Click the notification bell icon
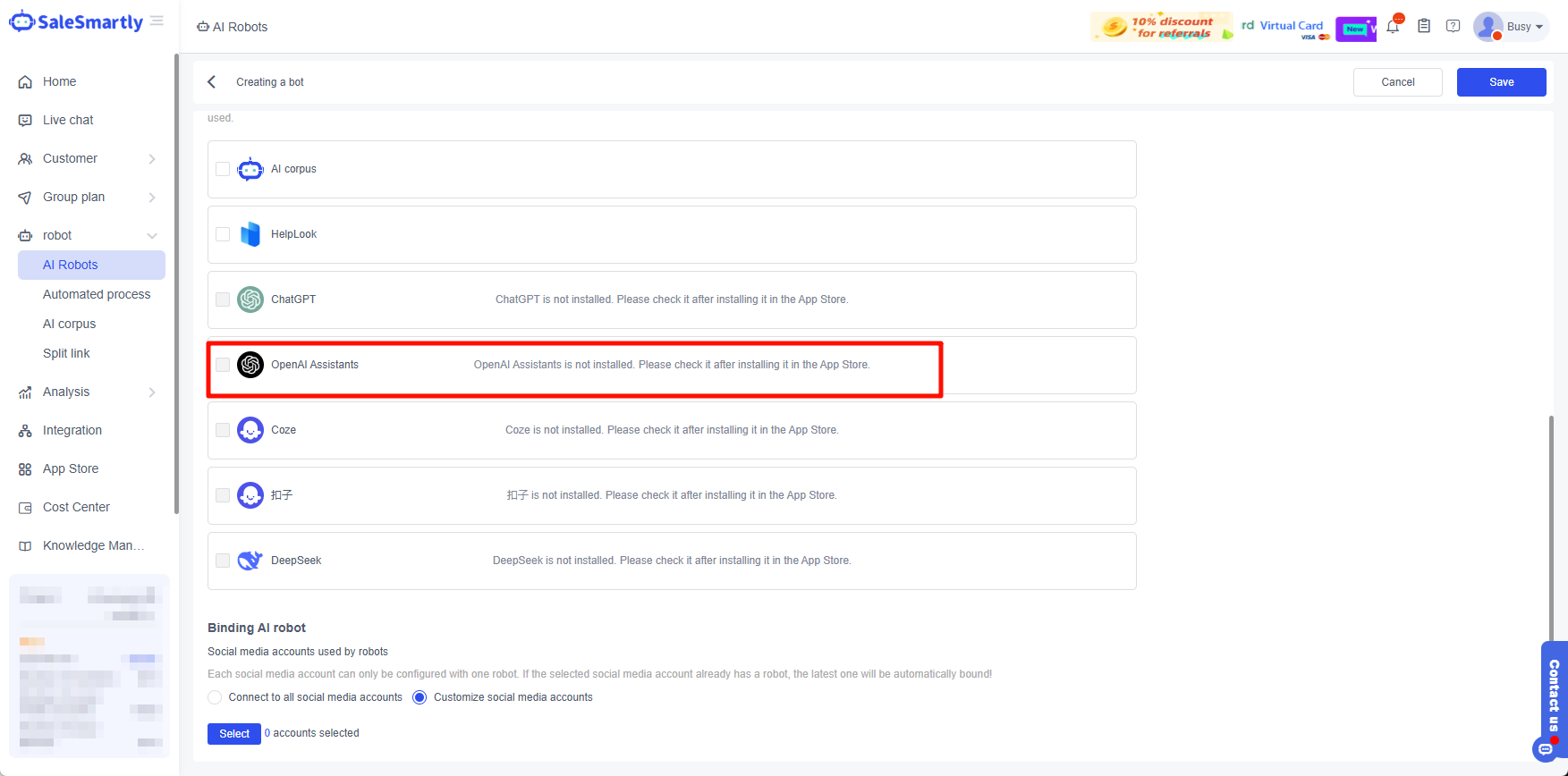This screenshot has width=1568, height=776. coord(1393,27)
